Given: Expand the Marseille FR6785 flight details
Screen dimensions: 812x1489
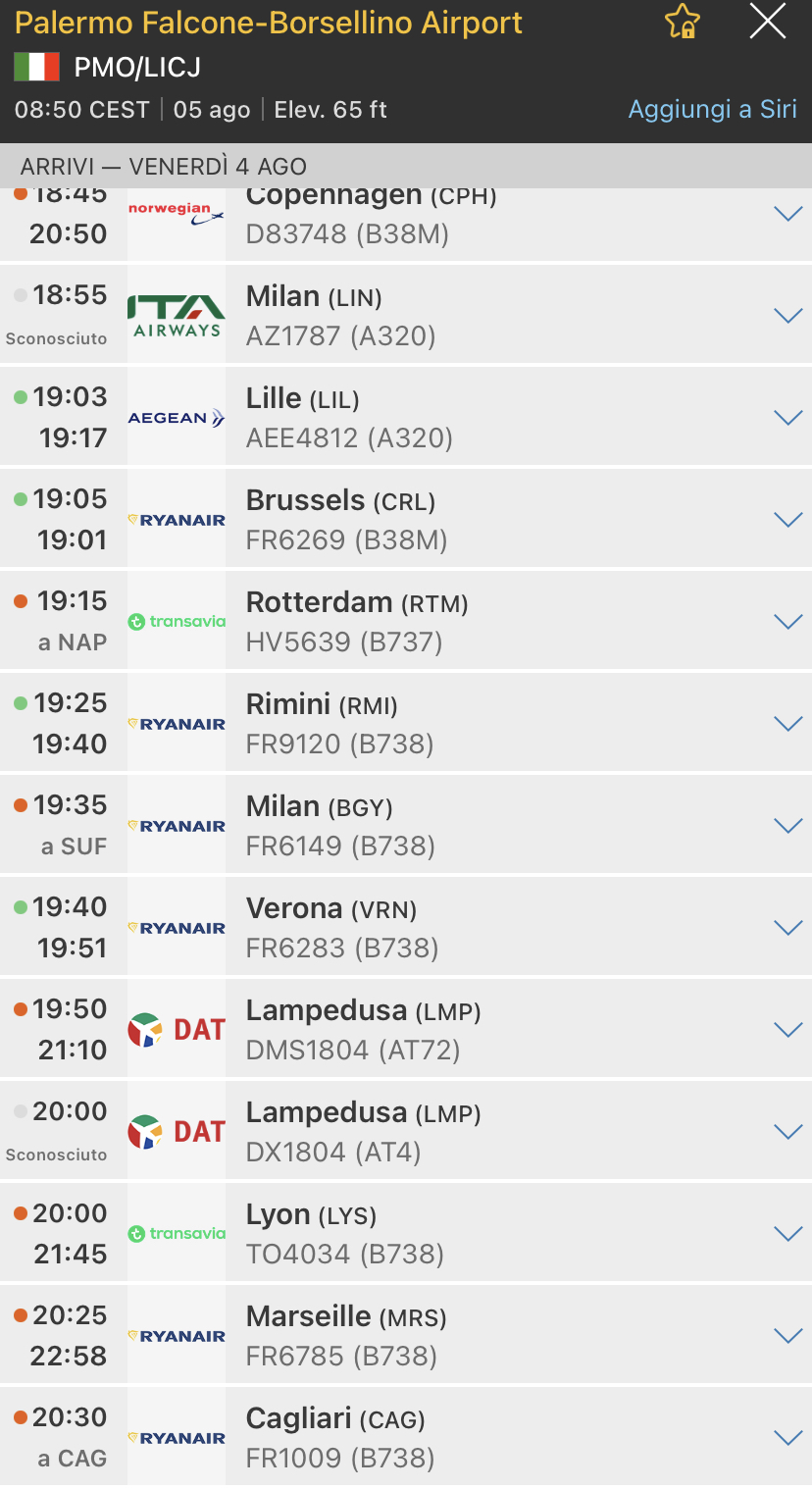Looking at the screenshot, I should (x=788, y=1336).
